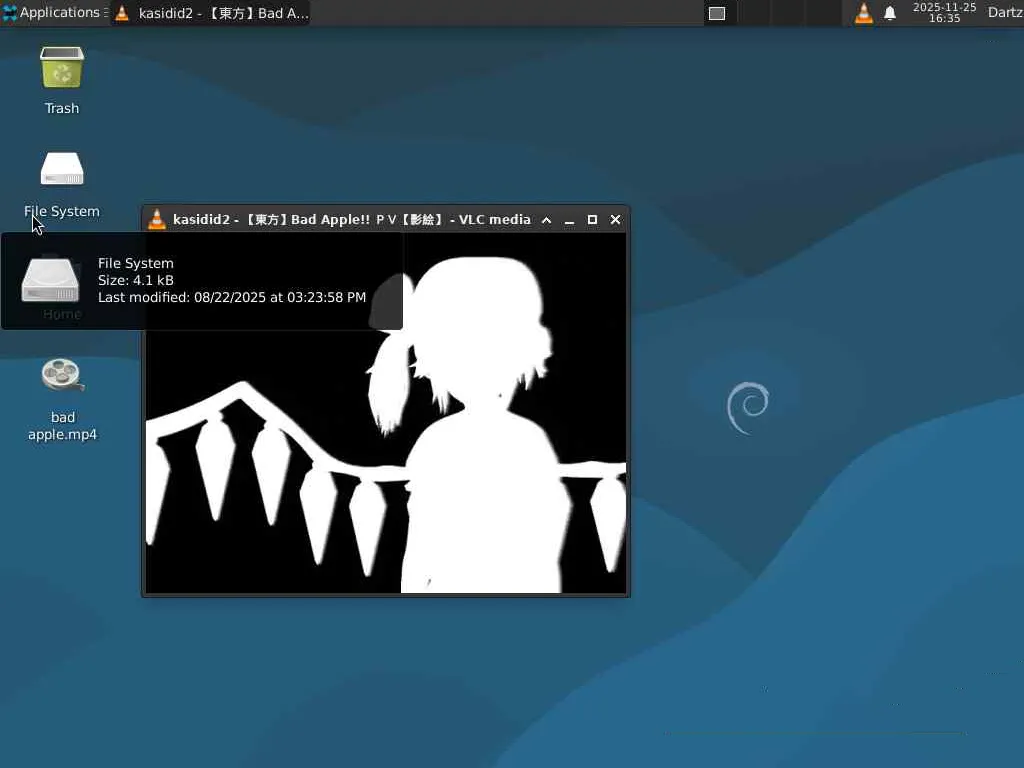Image resolution: width=1024 pixels, height=768 pixels.
Task: Open the clock showing 2025-11-25 16:35
Action: (944, 12)
